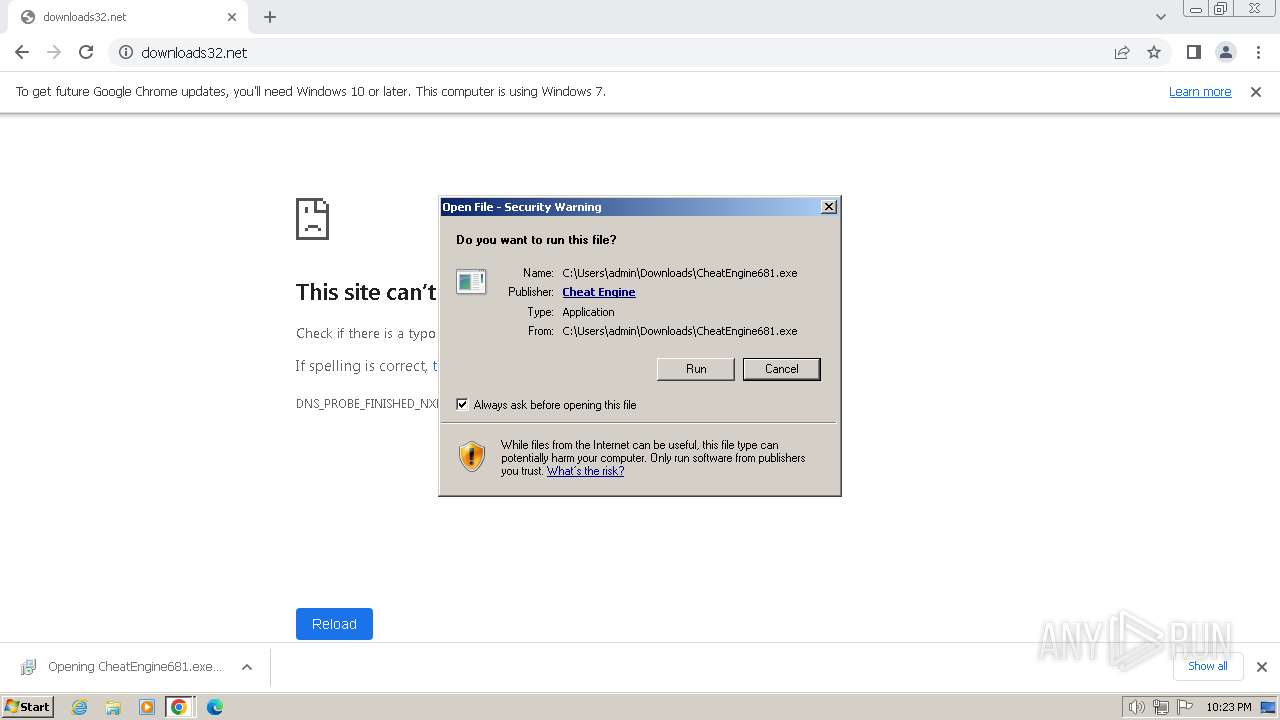Go back to the previous page
This screenshot has height=720, width=1280.
(22, 52)
